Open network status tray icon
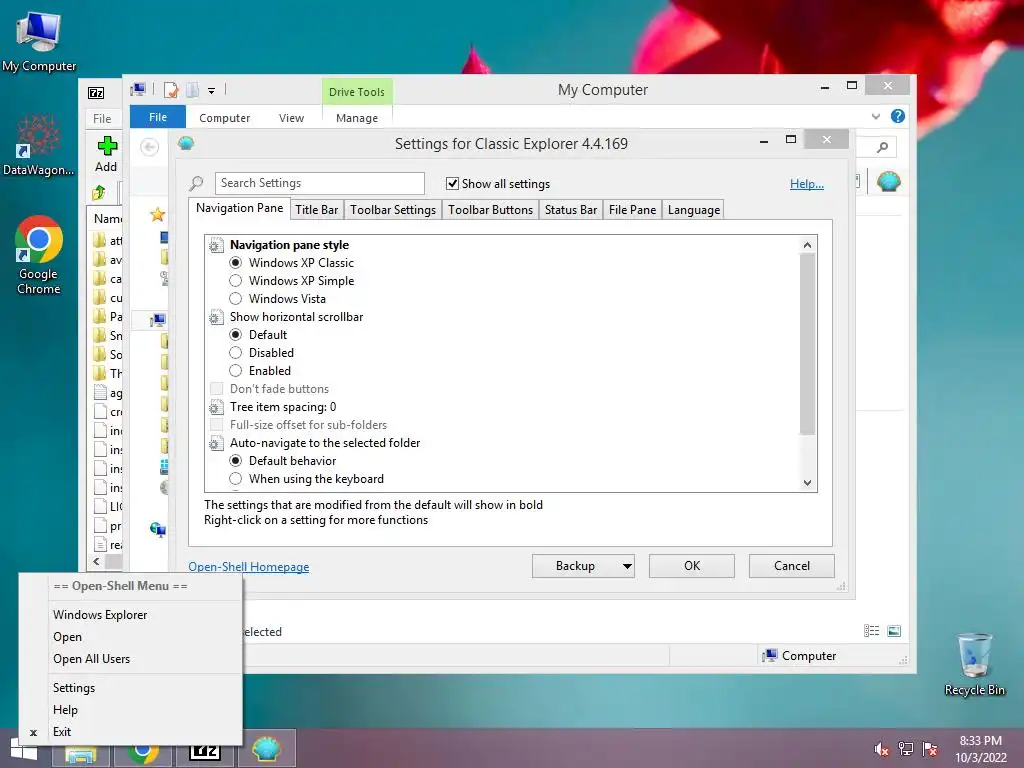Viewport: 1024px width, 768px height. (x=905, y=749)
